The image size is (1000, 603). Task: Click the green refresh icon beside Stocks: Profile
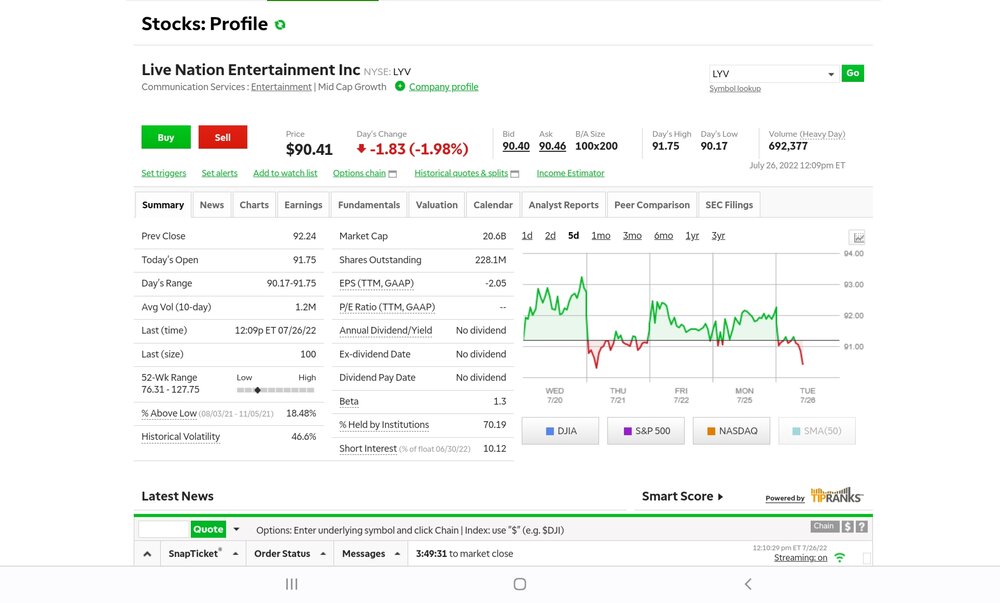coord(280,25)
